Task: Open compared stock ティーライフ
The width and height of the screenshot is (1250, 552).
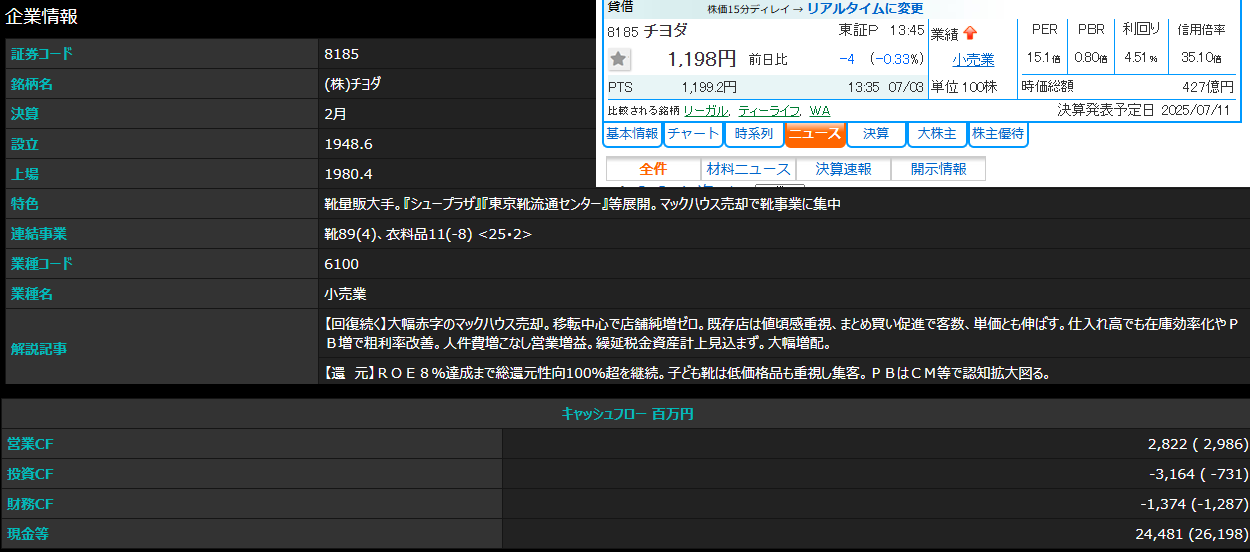Action: [769, 110]
